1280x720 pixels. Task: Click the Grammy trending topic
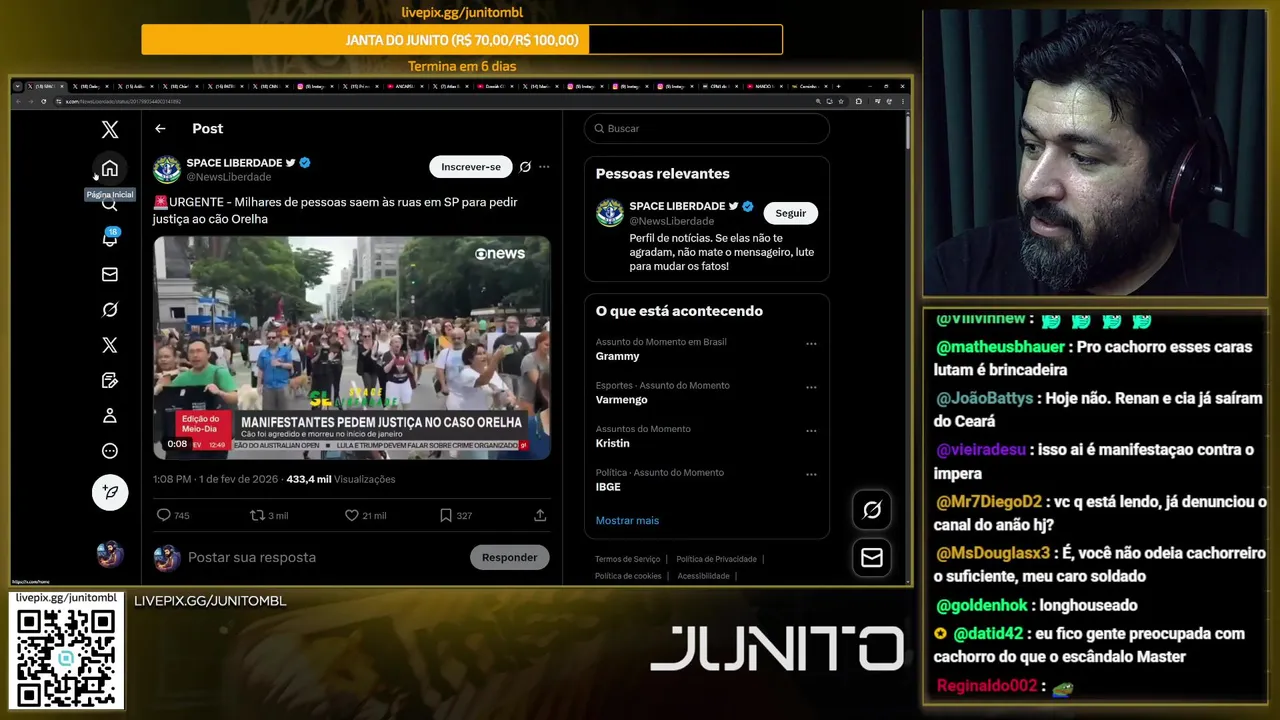tap(617, 356)
